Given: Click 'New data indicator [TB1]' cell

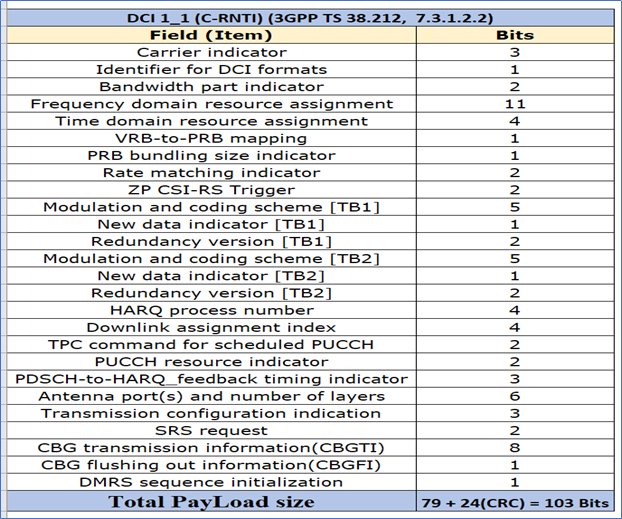Looking at the screenshot, I should point(211,224).
